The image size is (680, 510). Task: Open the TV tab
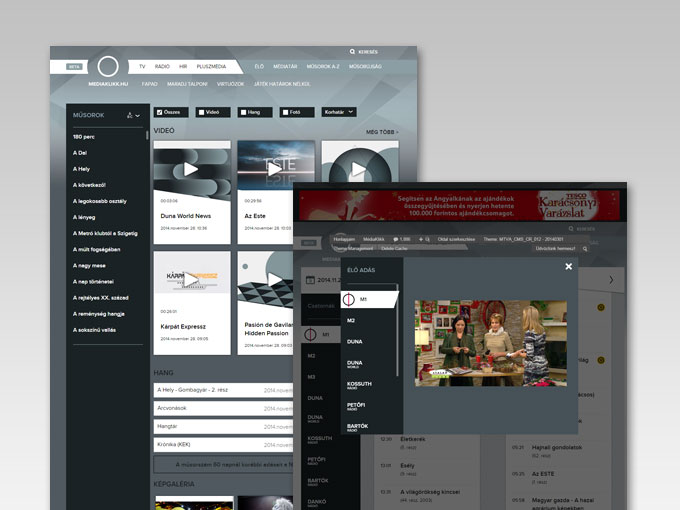pyautogui.click(x=142, y=66)
